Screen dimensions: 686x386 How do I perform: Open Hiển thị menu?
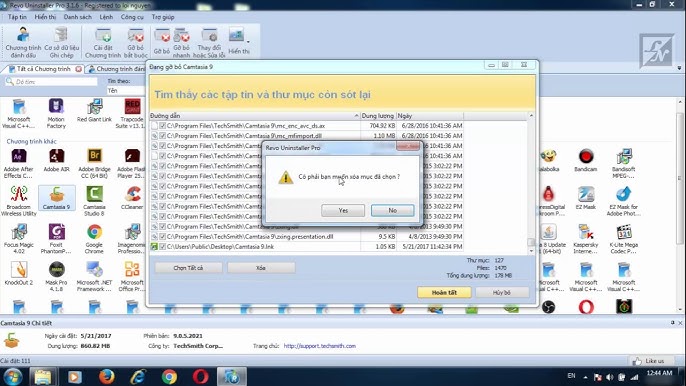(x=45, y=17)
